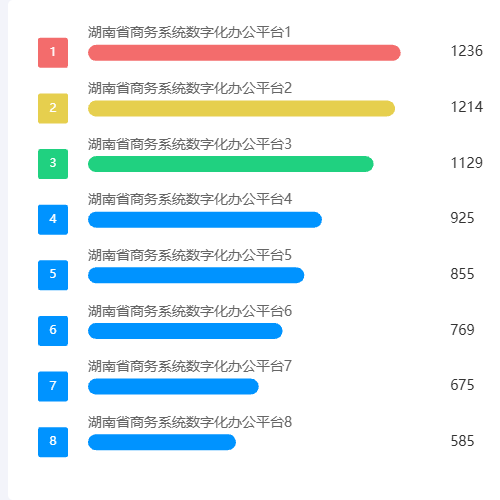Open 湖南省商务系统数字化办公平台1 label
This screenshot has width=500, height=500.
click(x=190, y=32)
